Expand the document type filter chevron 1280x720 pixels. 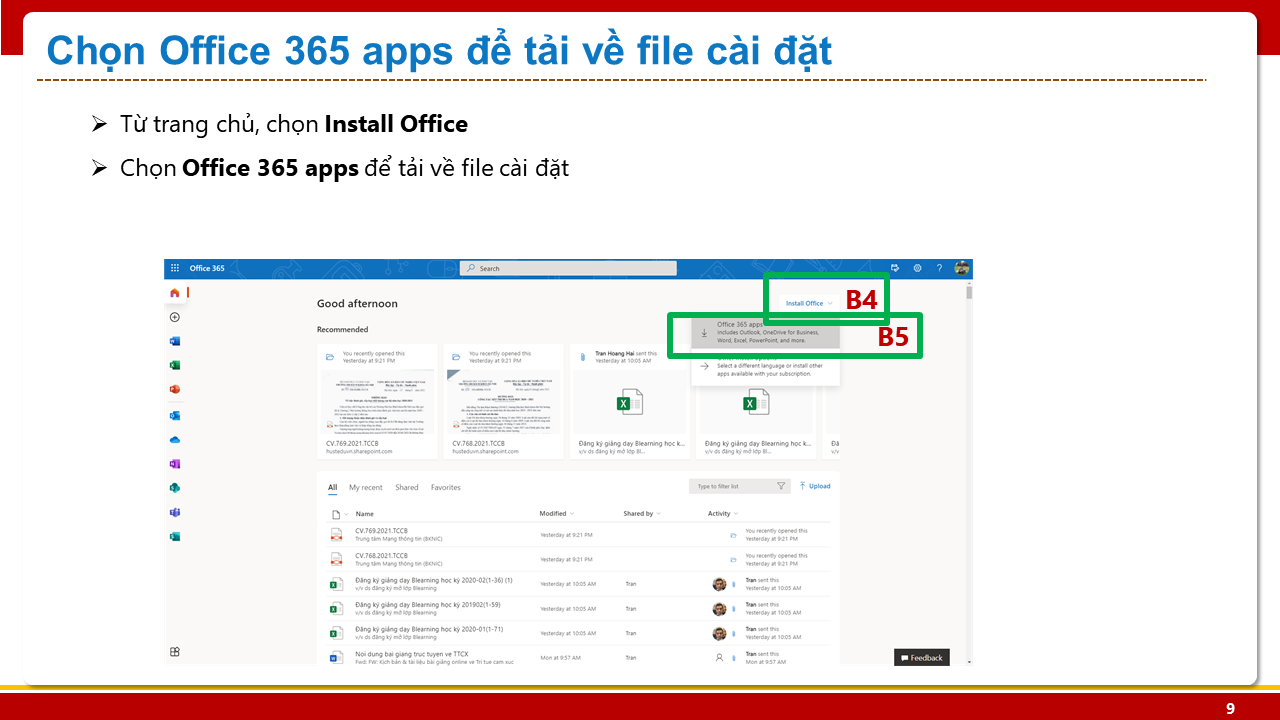345,512
